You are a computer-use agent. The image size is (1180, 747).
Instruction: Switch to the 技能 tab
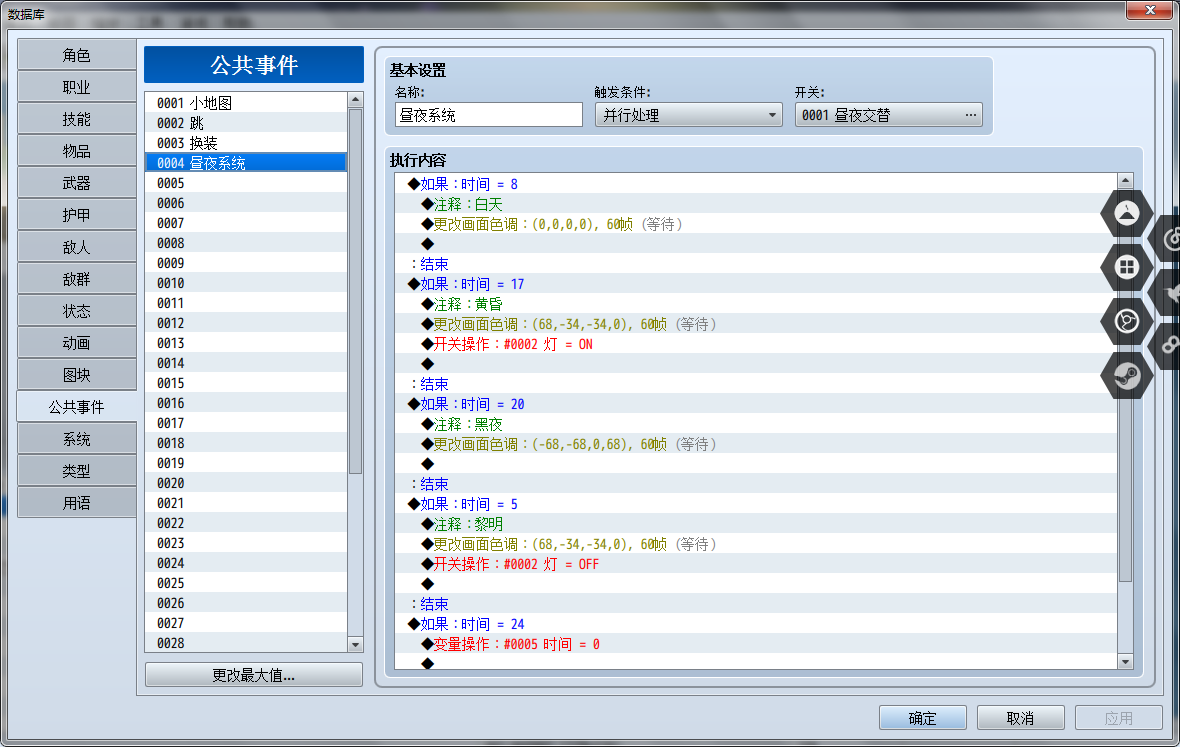tap(76, 120)
